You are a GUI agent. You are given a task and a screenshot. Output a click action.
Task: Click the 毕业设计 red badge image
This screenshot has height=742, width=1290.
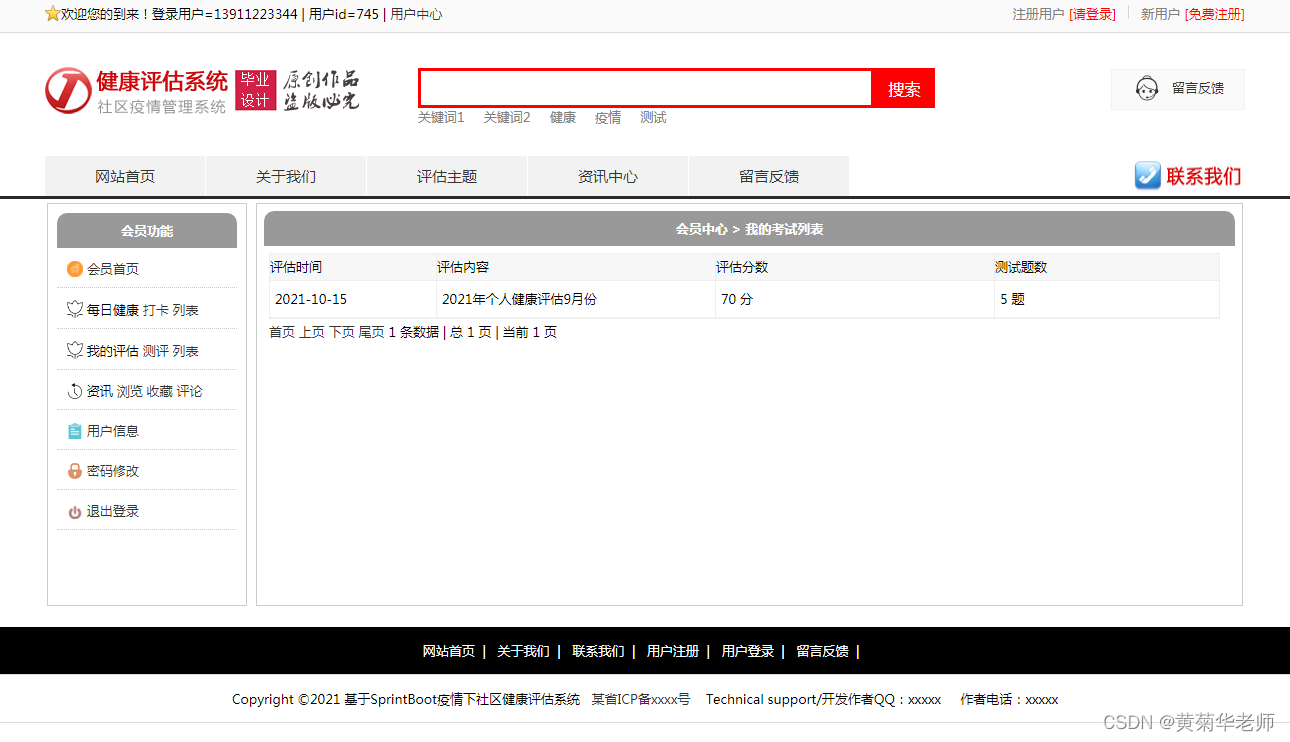point(255,90)
